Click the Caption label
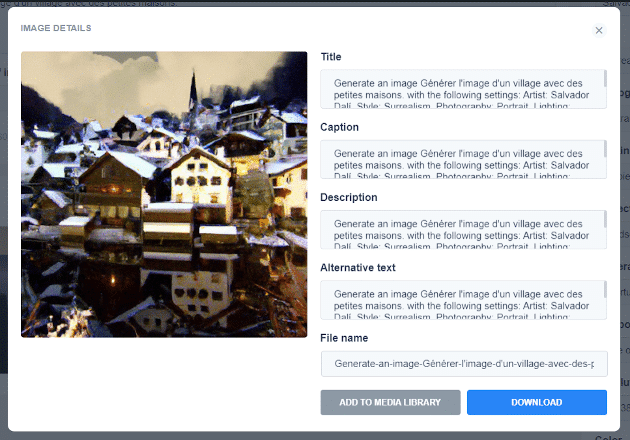Viewport: 630px width, 440px height. click(340, 127)
